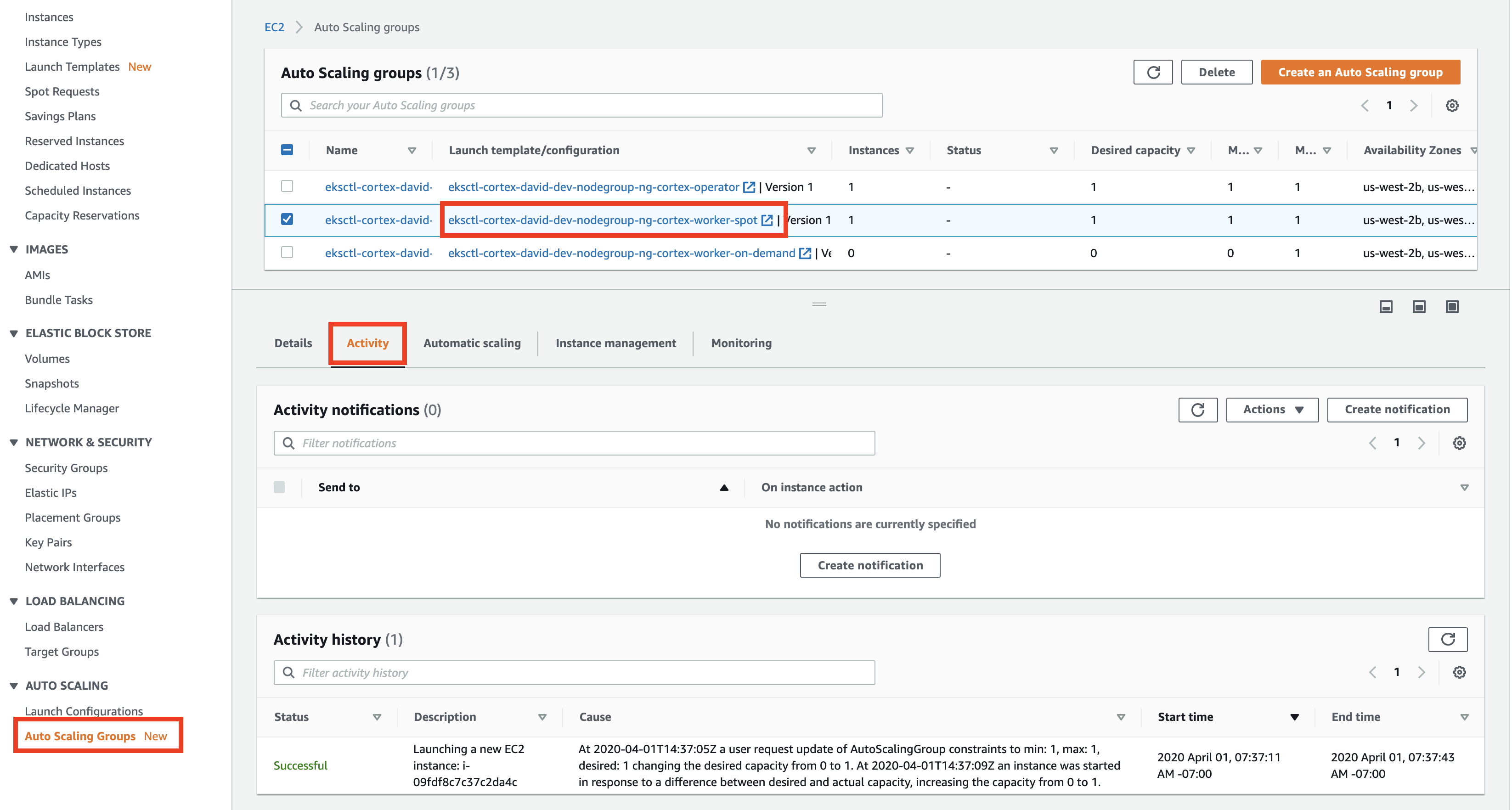Screen dimensions: 1512x810
Task: Open external link icon for worker-on-demand template
Action: click(805, 253)
